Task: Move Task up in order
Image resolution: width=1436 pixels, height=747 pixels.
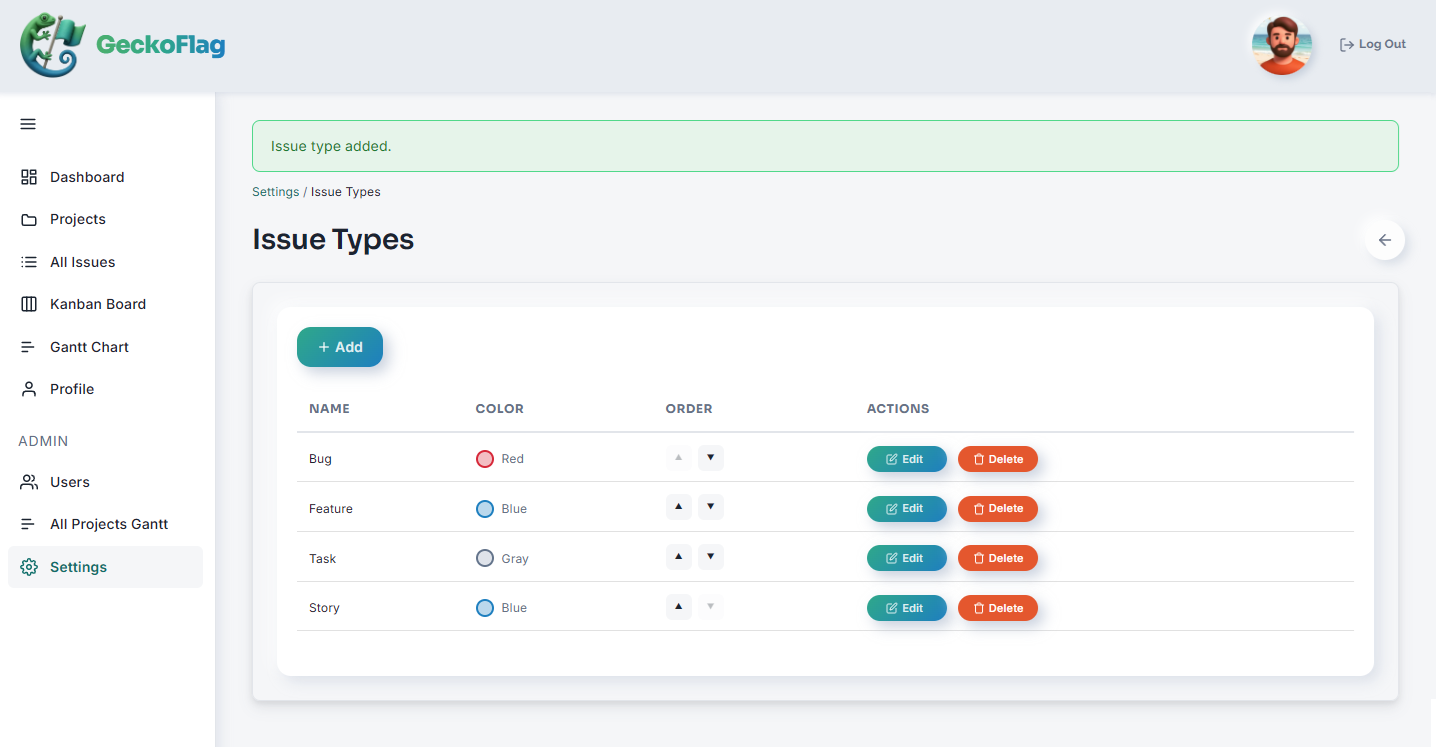Action: click(x=679, y=557)
